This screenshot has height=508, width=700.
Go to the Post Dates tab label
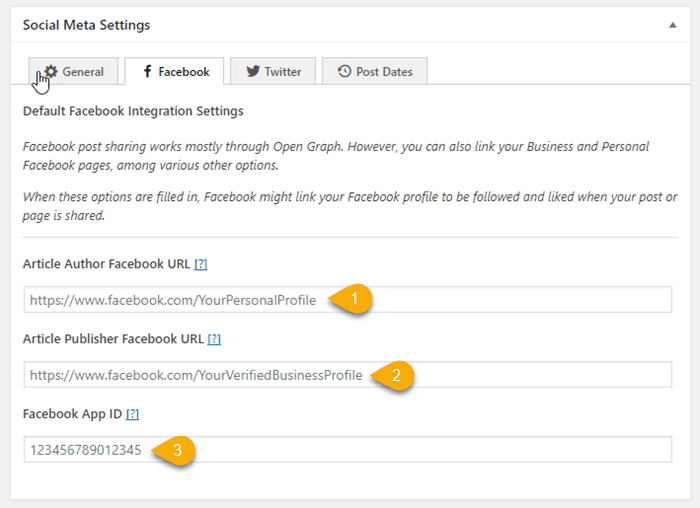tap(384, 72)
